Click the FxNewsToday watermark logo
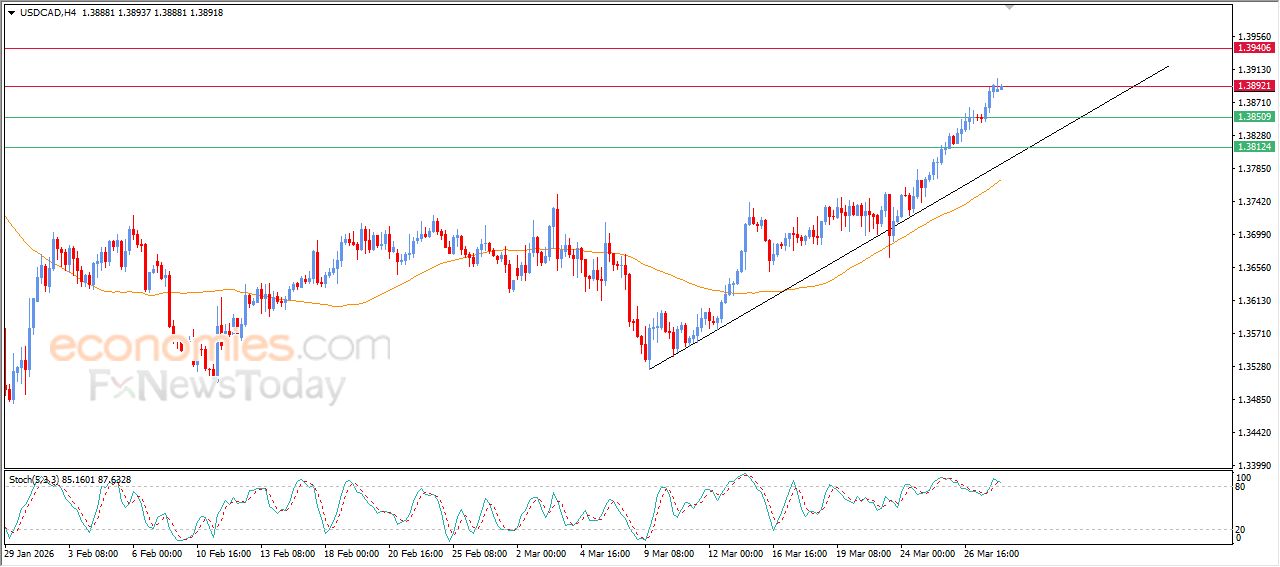The width and height of the screenshot is (1280, 567). pos(218,386)
